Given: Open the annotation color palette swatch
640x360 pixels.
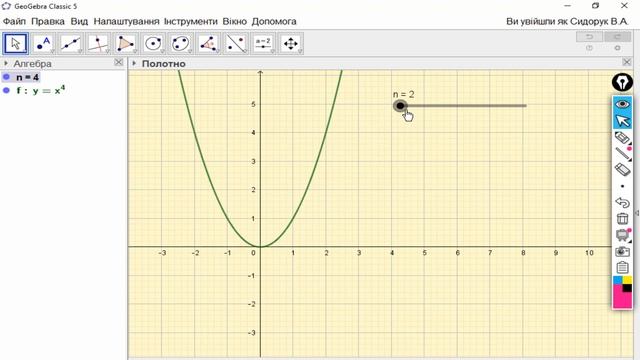Looking at the screenshot, I should pyautogui.click(x=622, y=292).
